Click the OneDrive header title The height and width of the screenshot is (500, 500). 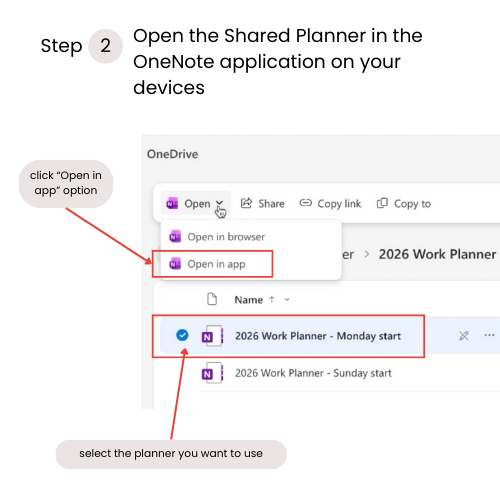(172, 154)
